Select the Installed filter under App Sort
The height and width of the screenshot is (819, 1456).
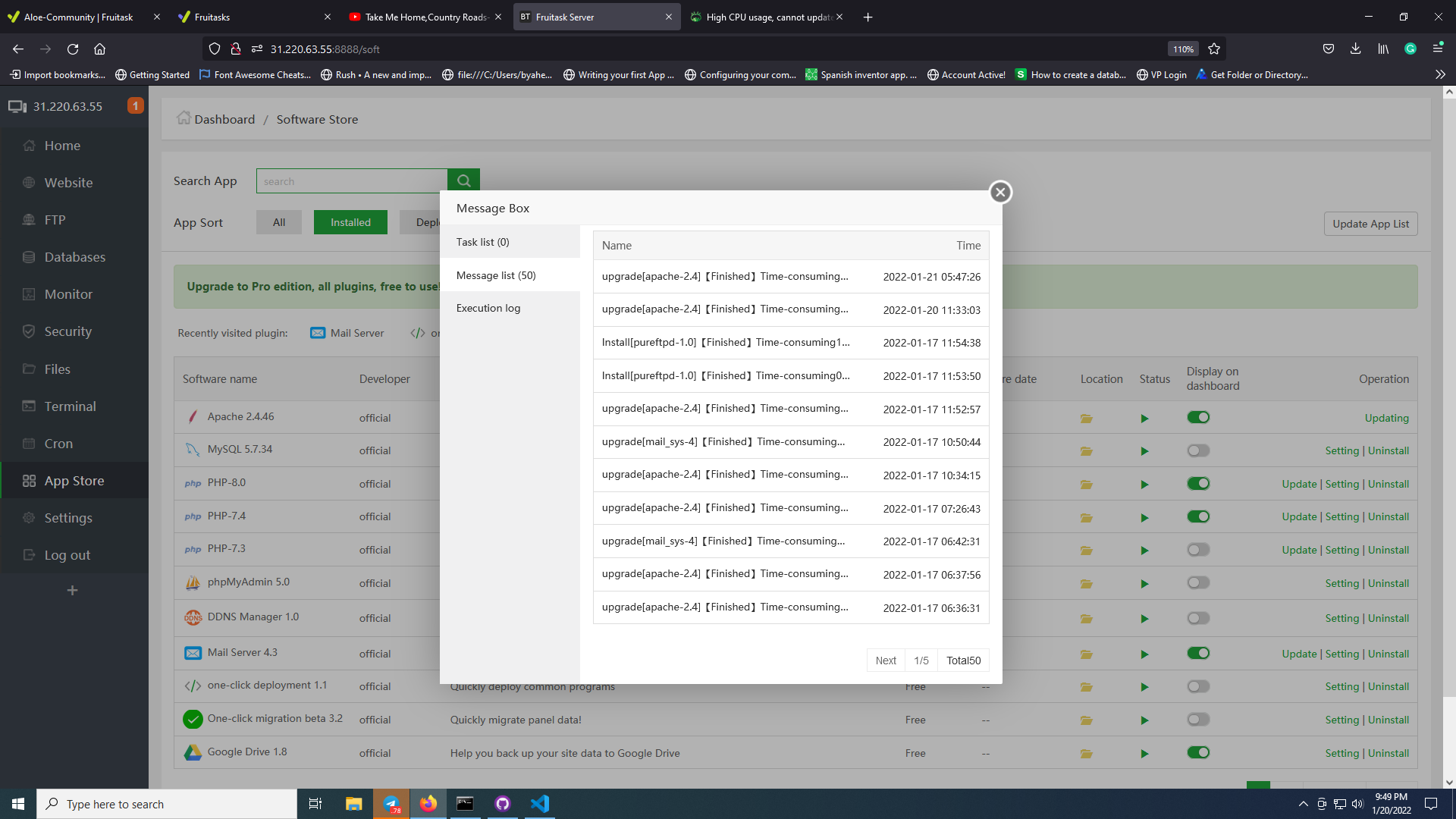click(x=350, y=221)
